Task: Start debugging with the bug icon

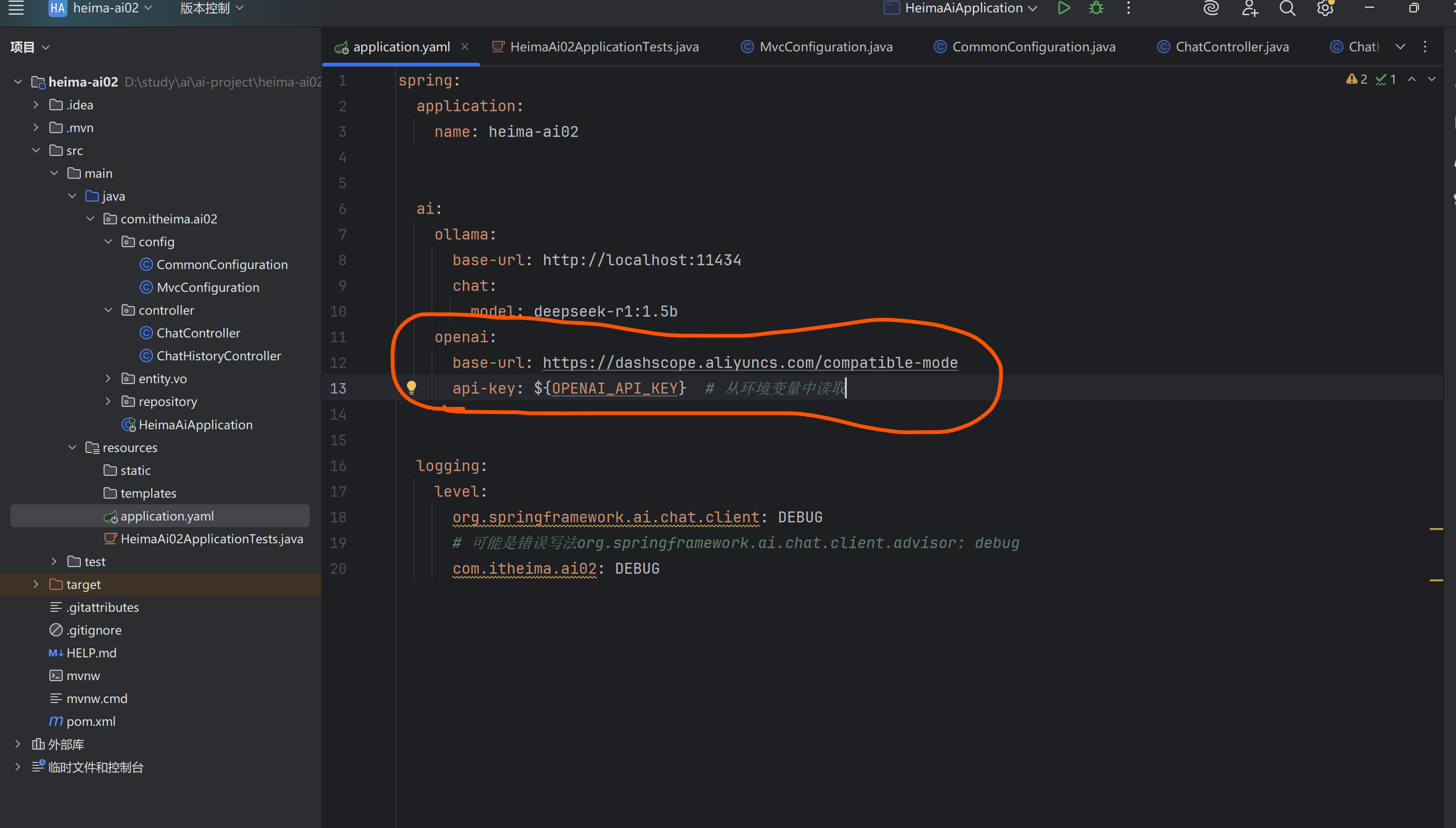Action: (x=1096, y=8)
